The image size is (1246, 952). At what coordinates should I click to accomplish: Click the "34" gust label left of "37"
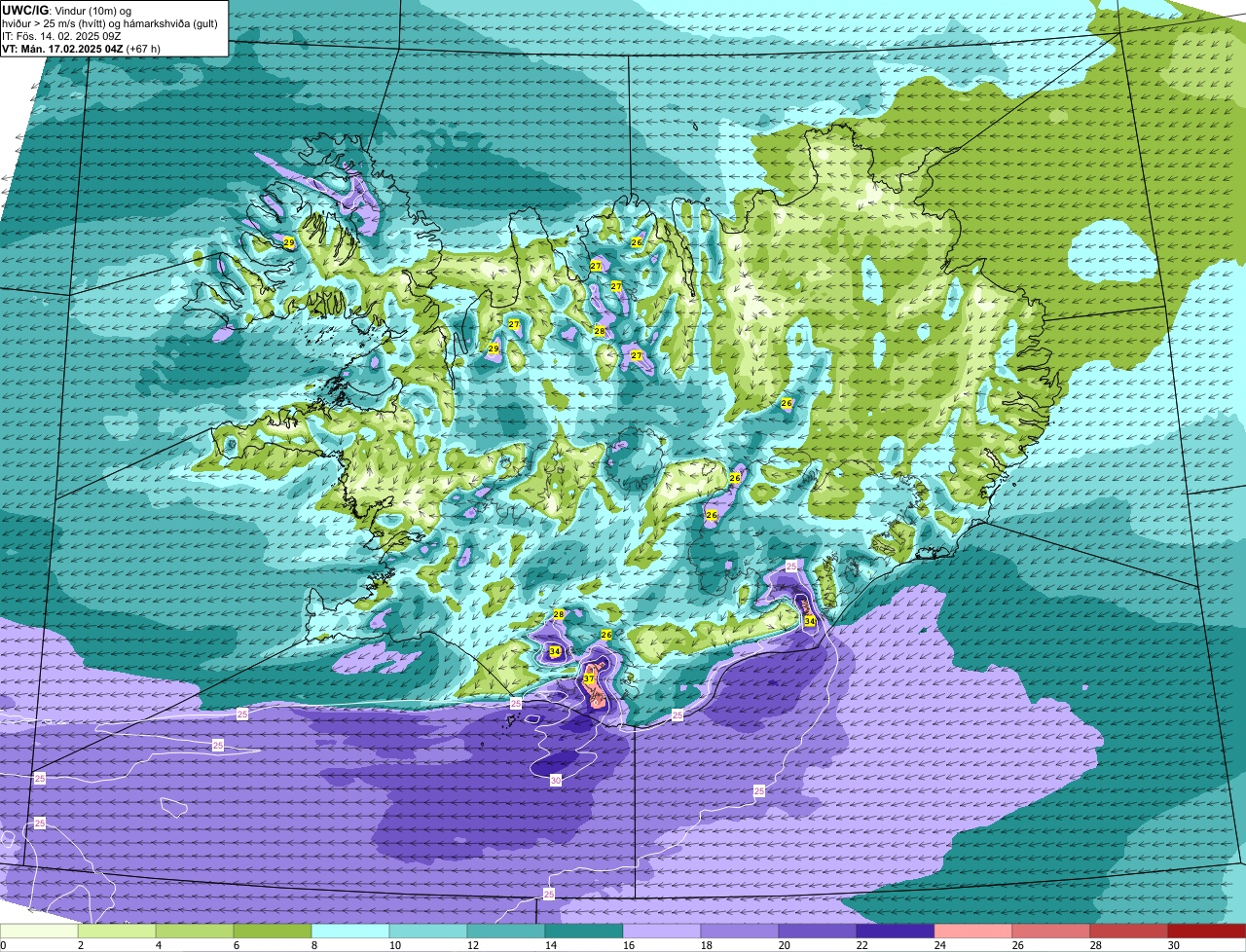tap(555, 651)
